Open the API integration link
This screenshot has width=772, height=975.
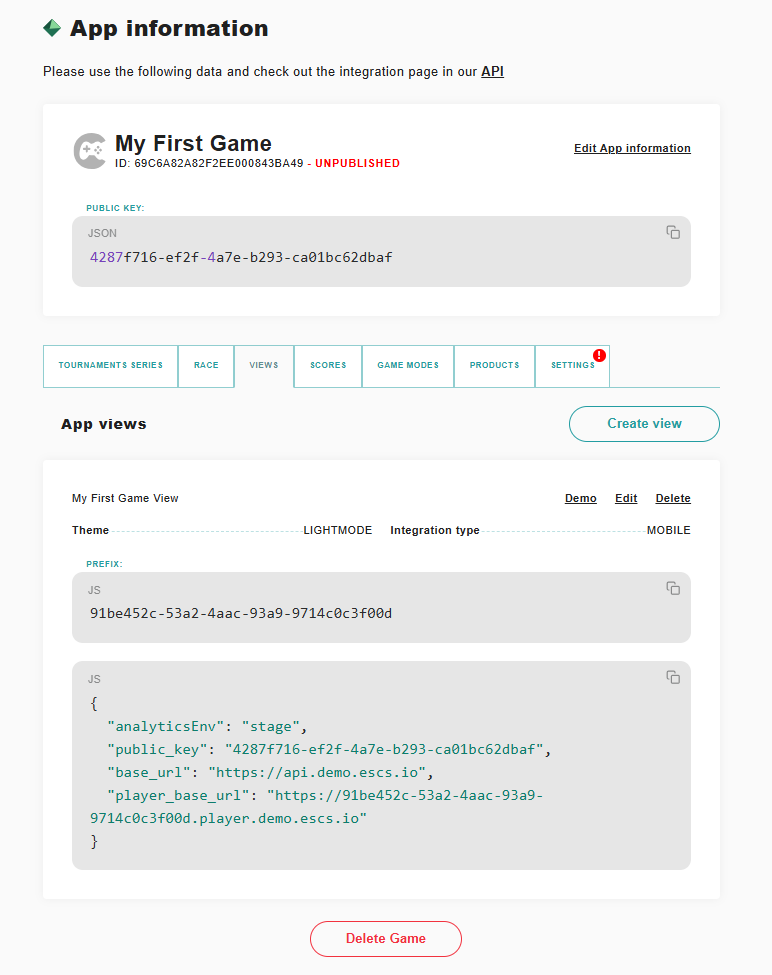(492, 72)
